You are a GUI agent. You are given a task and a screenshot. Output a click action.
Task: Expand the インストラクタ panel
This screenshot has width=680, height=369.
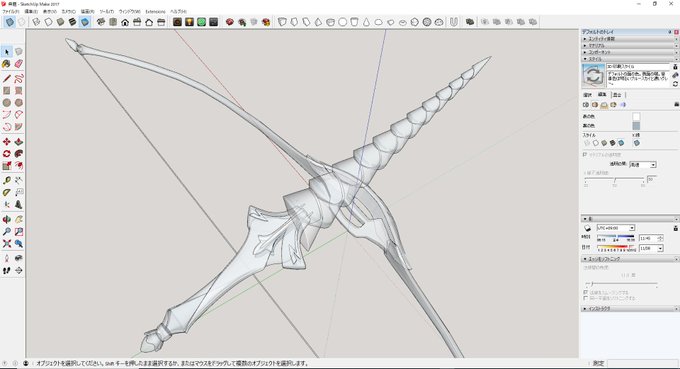point(630,308)
